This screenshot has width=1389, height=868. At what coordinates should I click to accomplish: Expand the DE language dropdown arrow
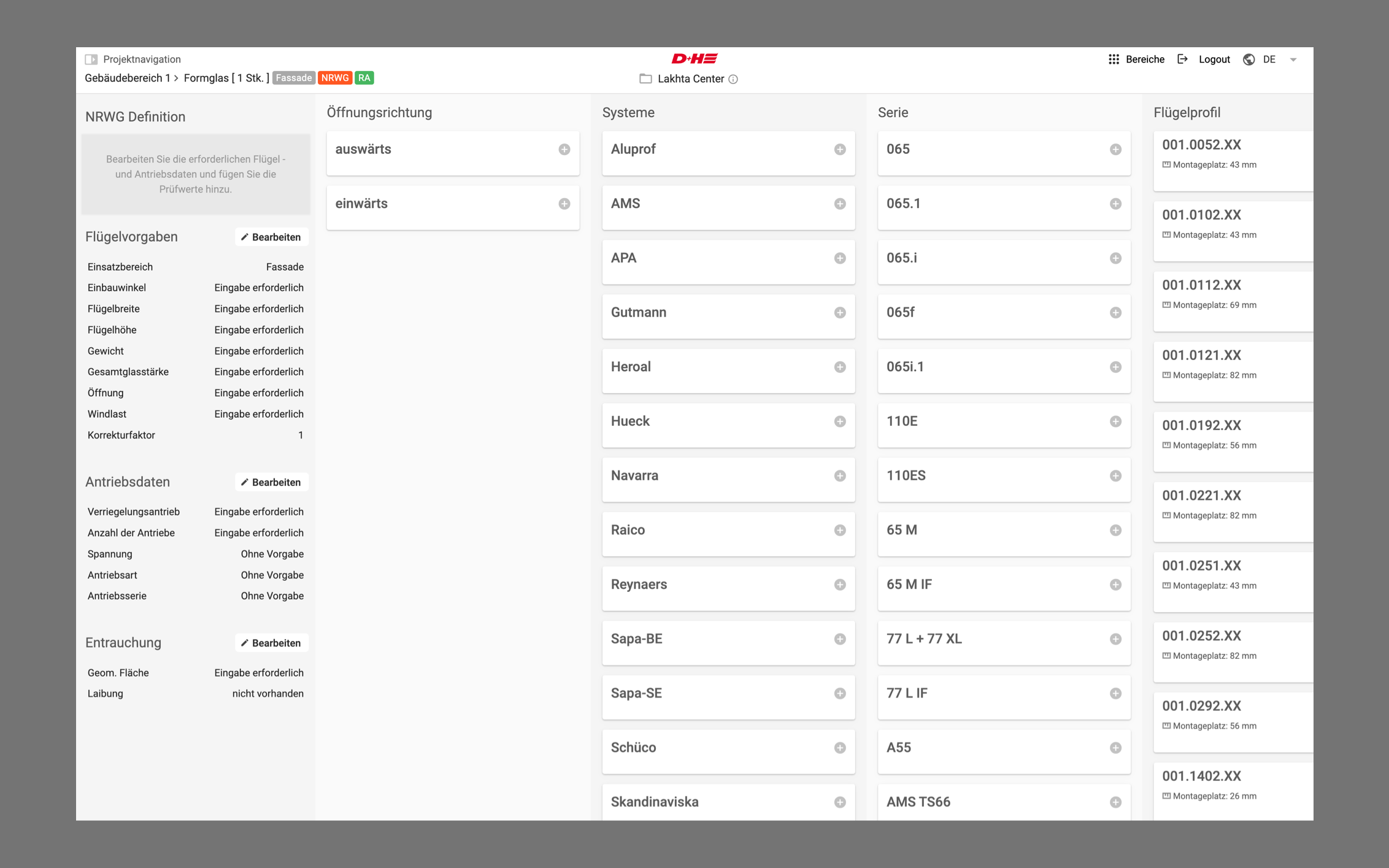point(1293,60)
